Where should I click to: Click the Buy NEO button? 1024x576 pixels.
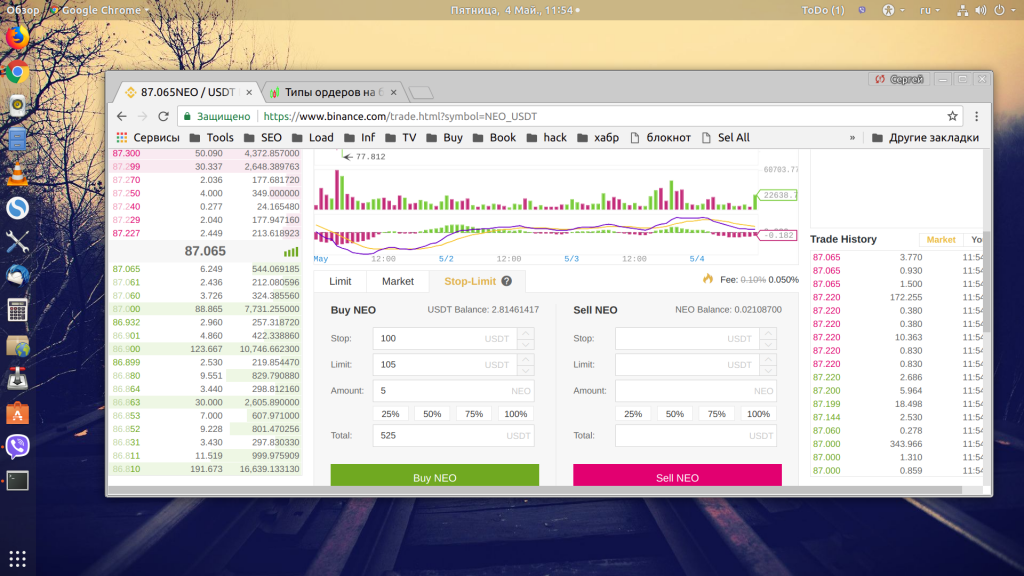pyautogui.click(x=434, y=477)
